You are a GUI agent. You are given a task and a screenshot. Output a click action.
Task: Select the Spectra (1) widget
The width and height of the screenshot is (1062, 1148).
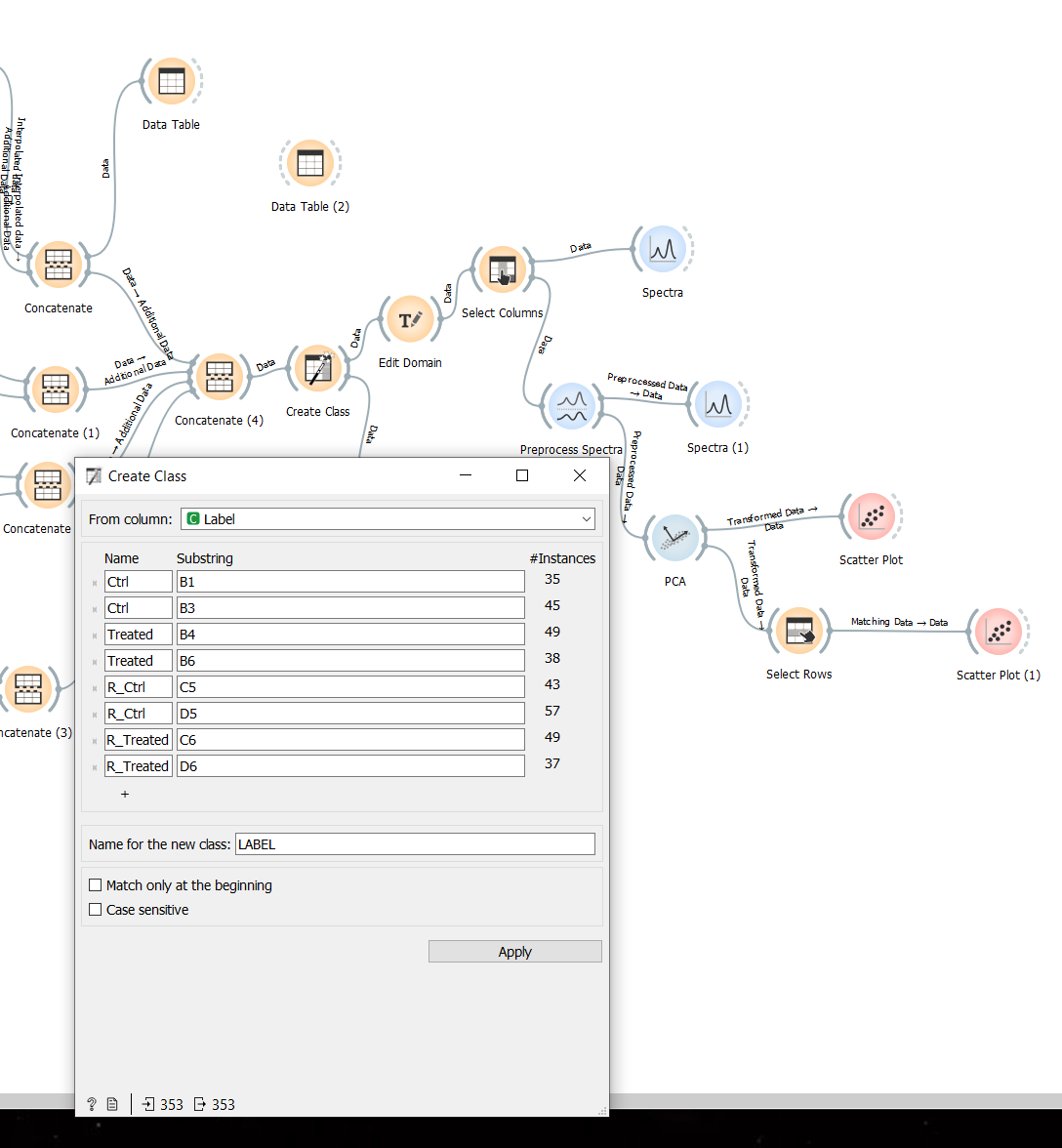[718, 404]
